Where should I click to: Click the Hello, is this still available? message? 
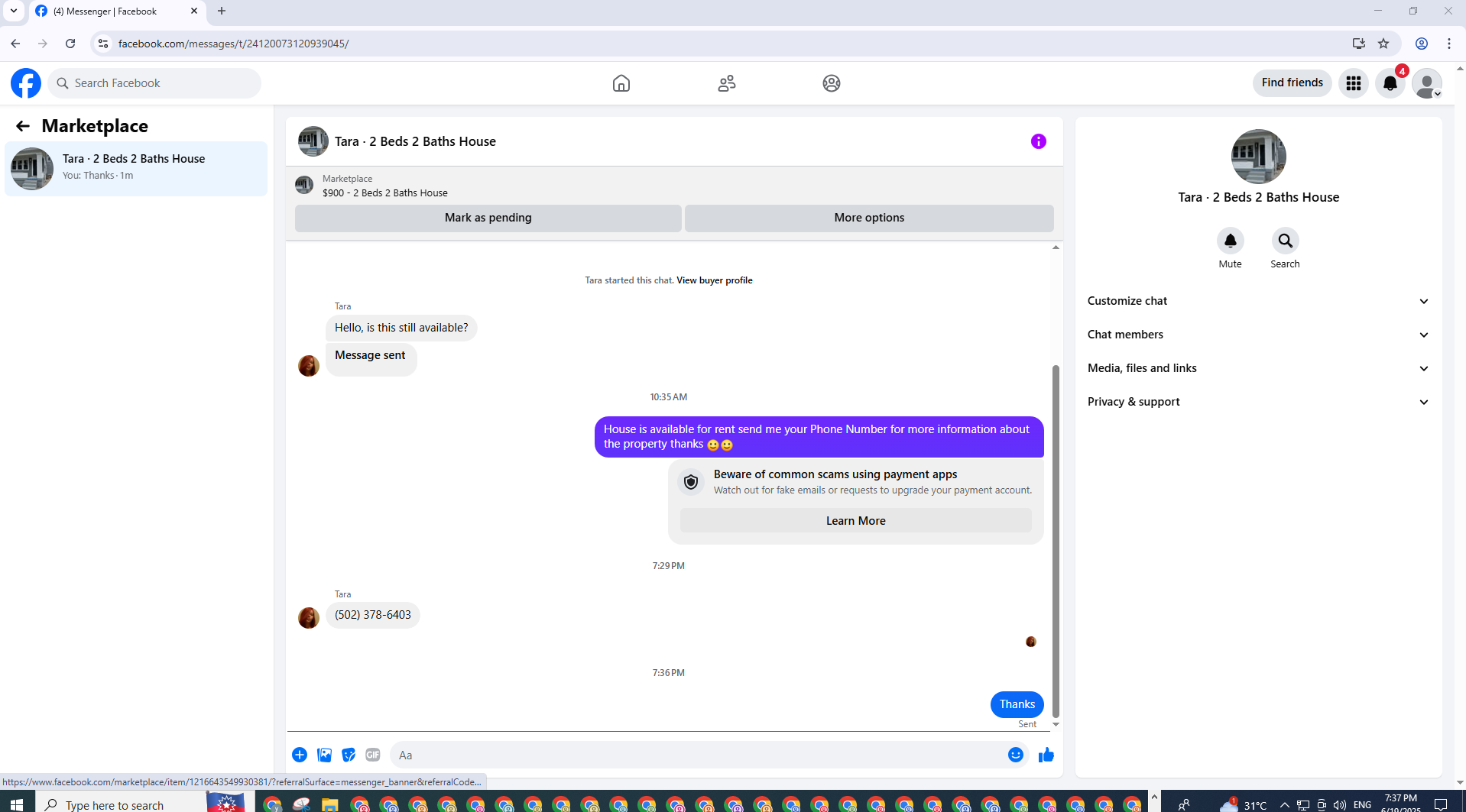tap(401, 328)
